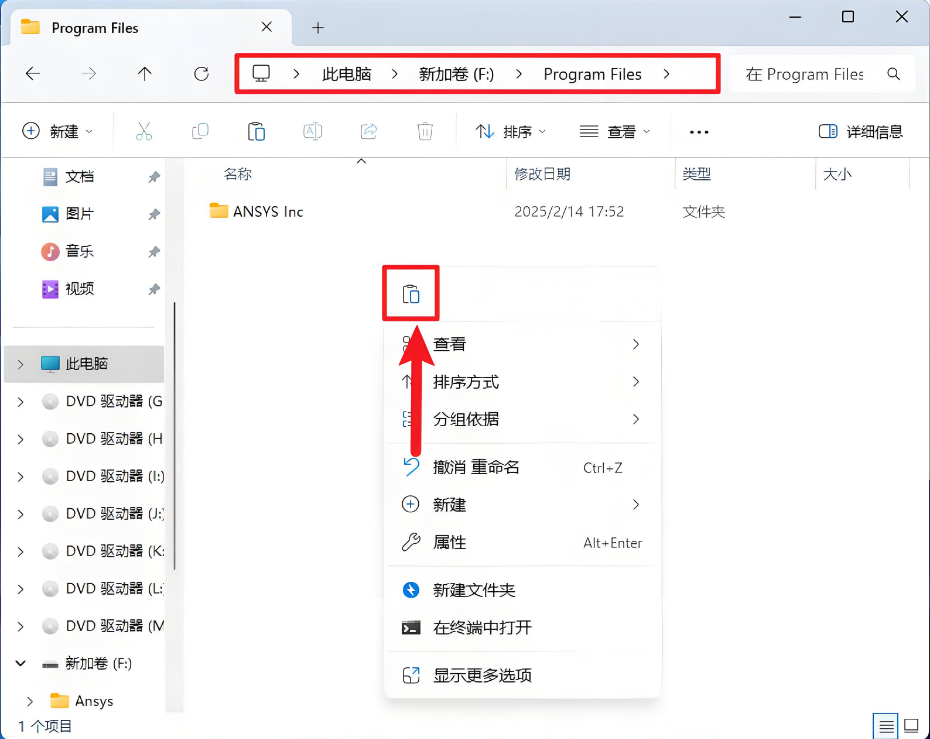Refresh the current folder view
Screen dimensions: 930x739
point(202,74)
